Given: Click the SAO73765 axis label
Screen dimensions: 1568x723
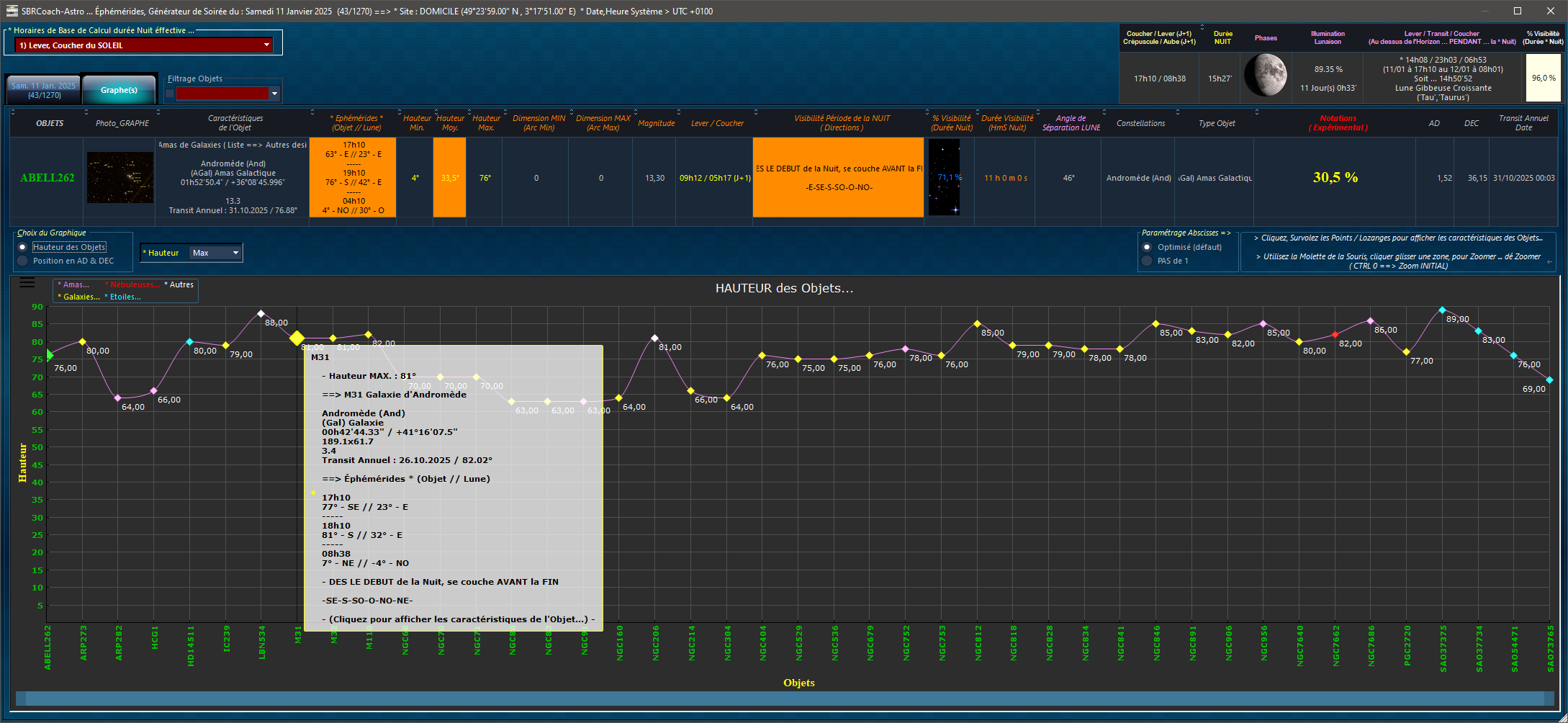Looking at the screenshot, I should [x=1550, y=649].
